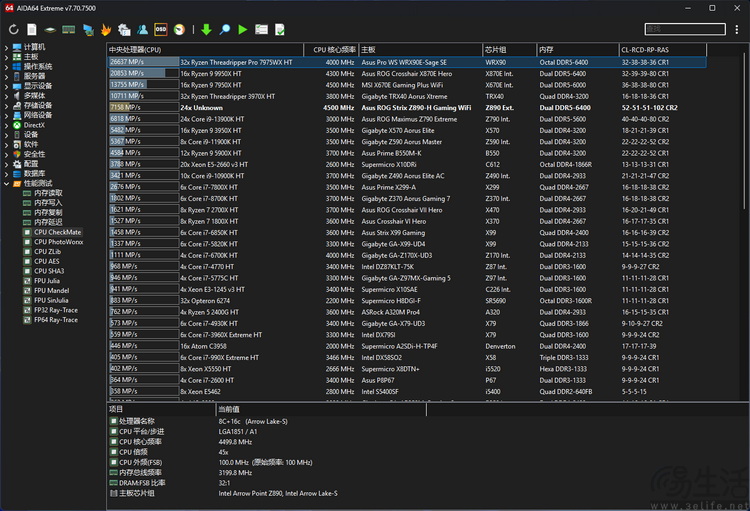Image resolution: width=750 pixels, height=511 pixels.
Task: Open the Report page icon
Action: tap(32, 30)
